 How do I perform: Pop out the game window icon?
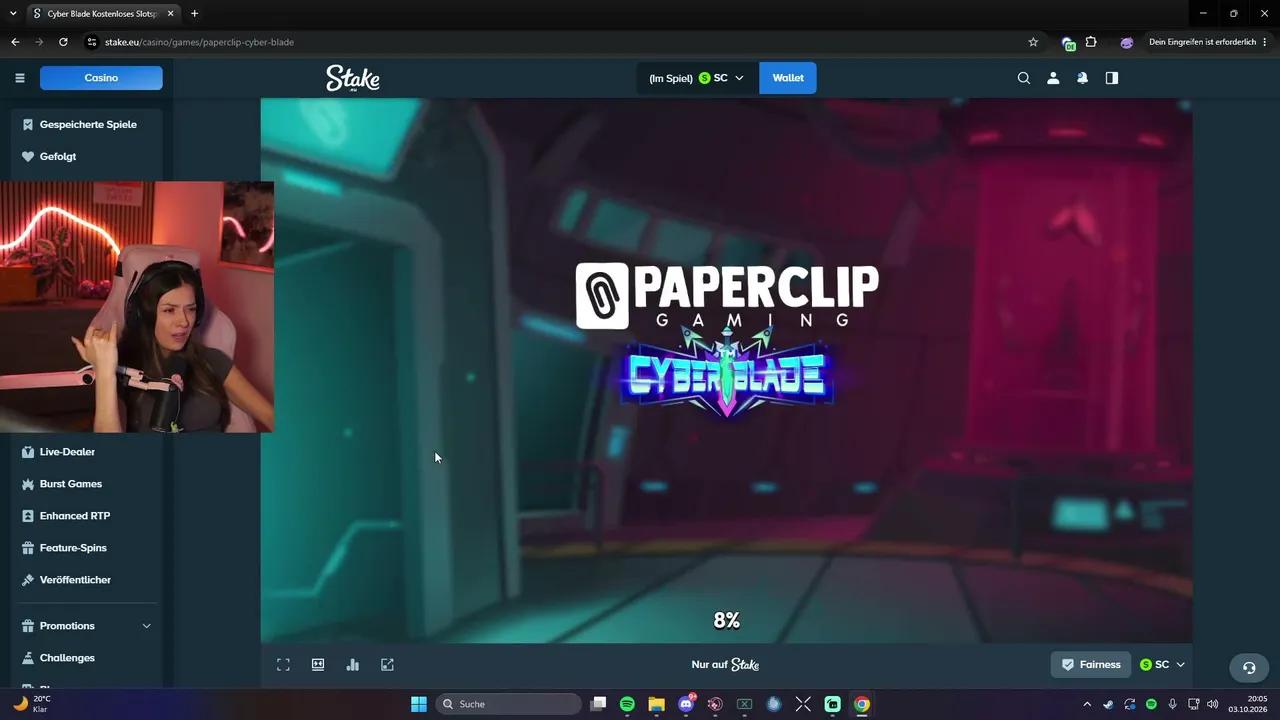(387, 665)
